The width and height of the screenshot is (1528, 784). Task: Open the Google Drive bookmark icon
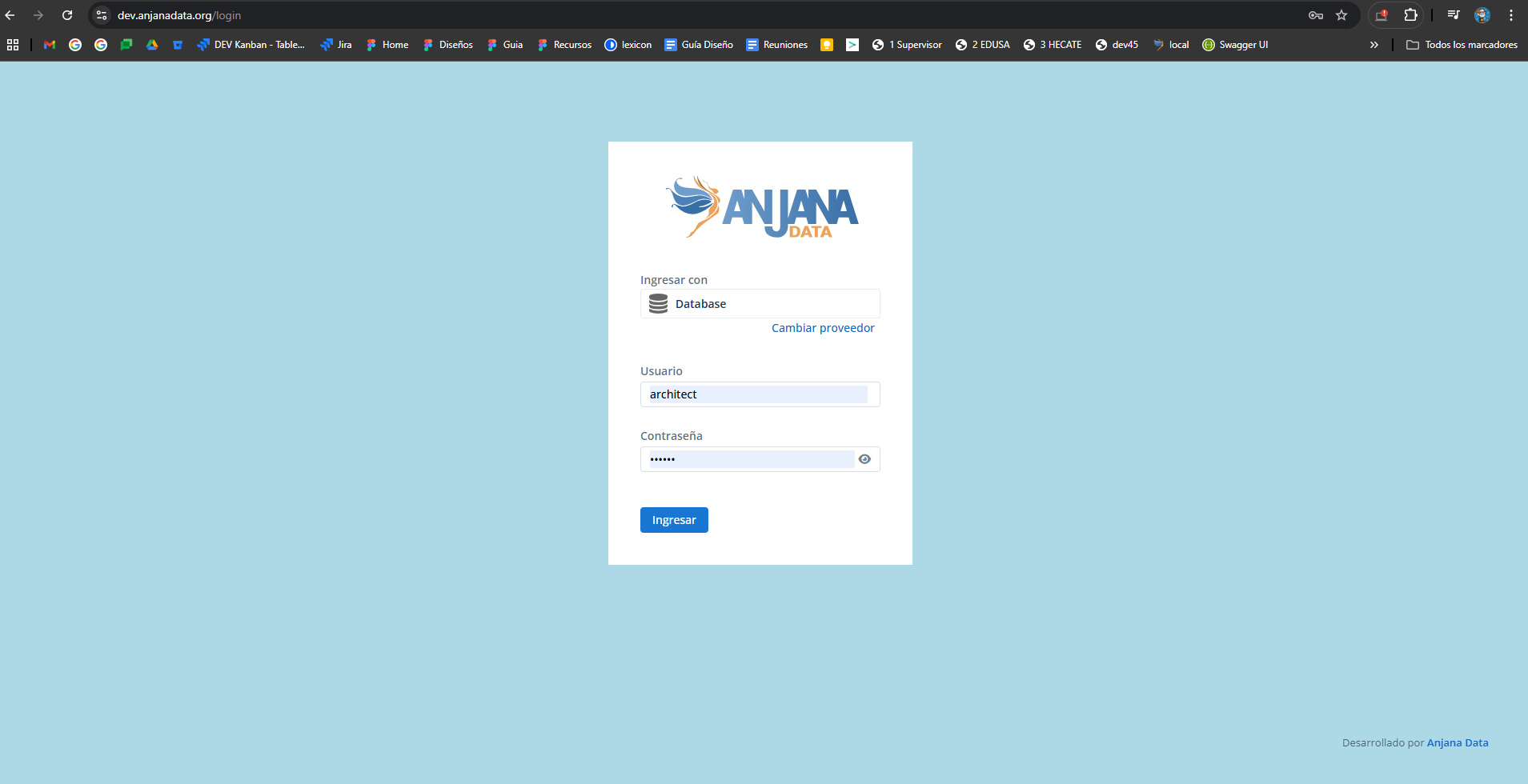pos(152,45)
